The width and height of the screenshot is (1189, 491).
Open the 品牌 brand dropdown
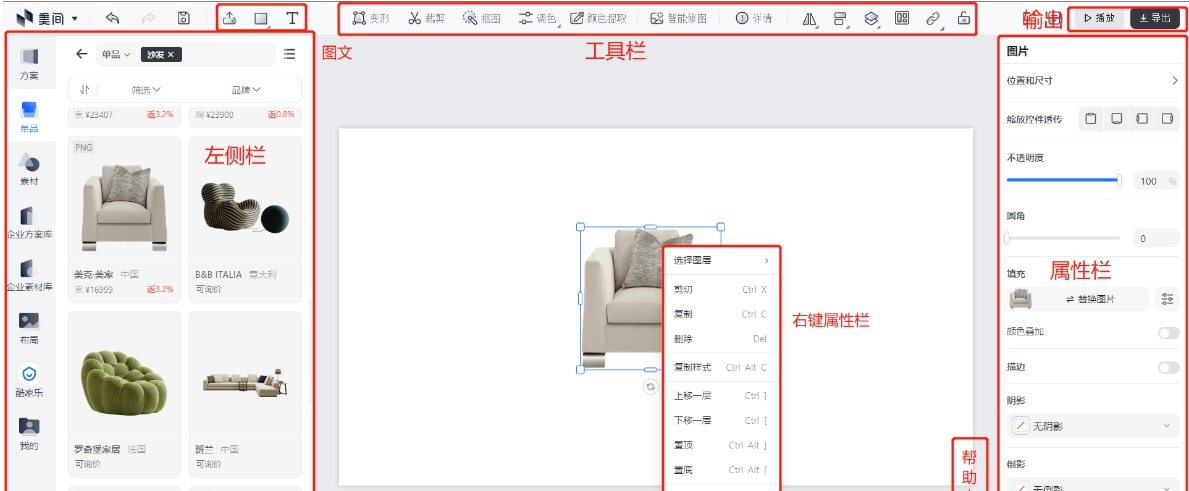tap(246, 89)
